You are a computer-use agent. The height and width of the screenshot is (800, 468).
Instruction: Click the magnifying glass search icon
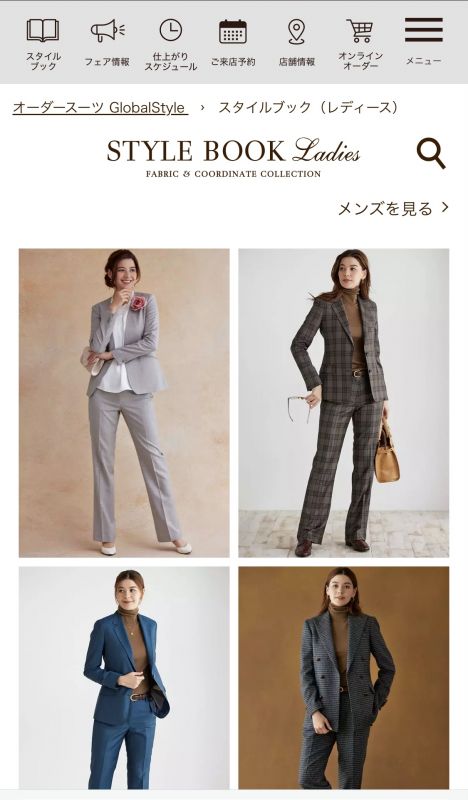(431, 153)
